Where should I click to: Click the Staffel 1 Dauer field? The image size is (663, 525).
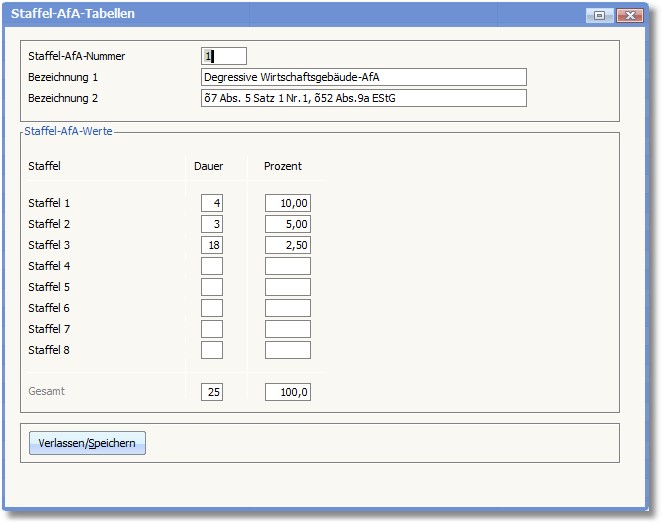(212, 203)
